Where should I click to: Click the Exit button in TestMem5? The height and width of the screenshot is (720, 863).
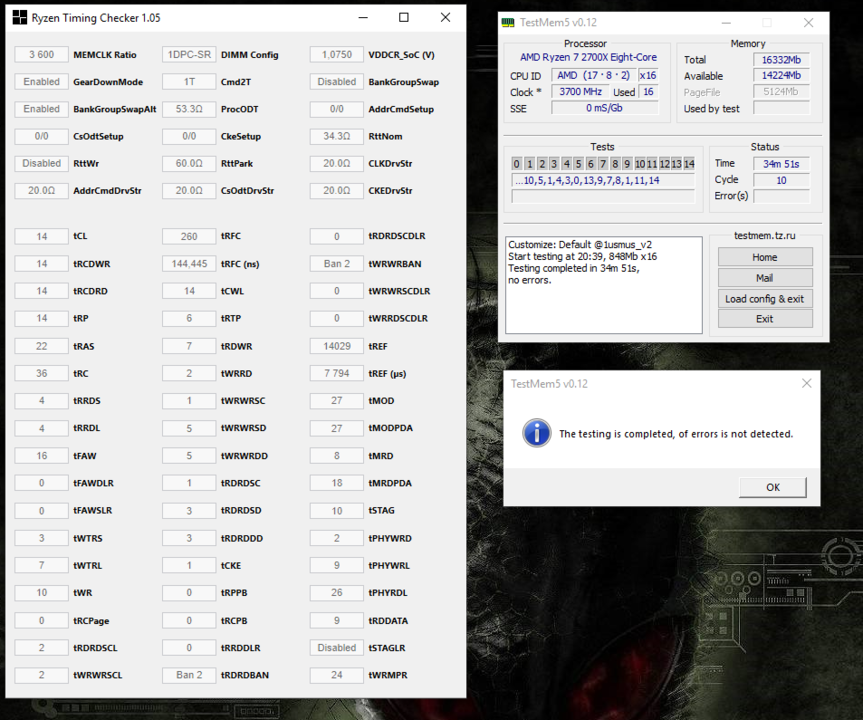click(x=764, y=319)
